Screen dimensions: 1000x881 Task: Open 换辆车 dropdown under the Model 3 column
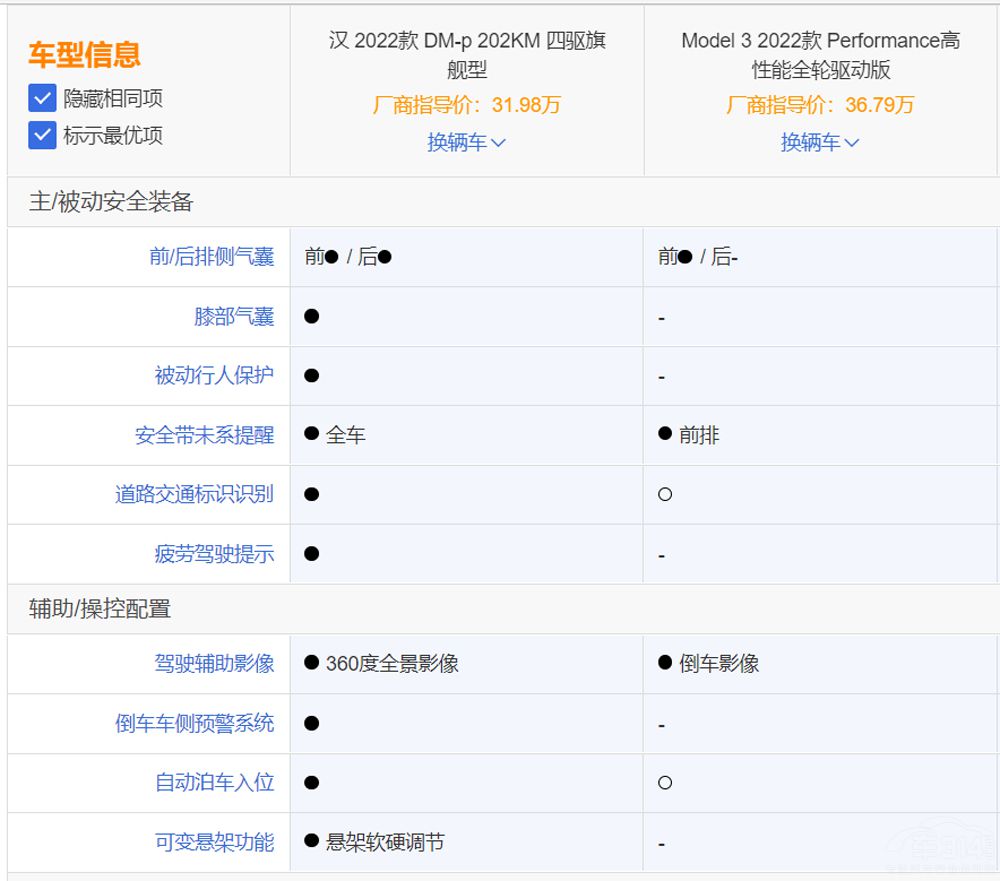[819, 142]
